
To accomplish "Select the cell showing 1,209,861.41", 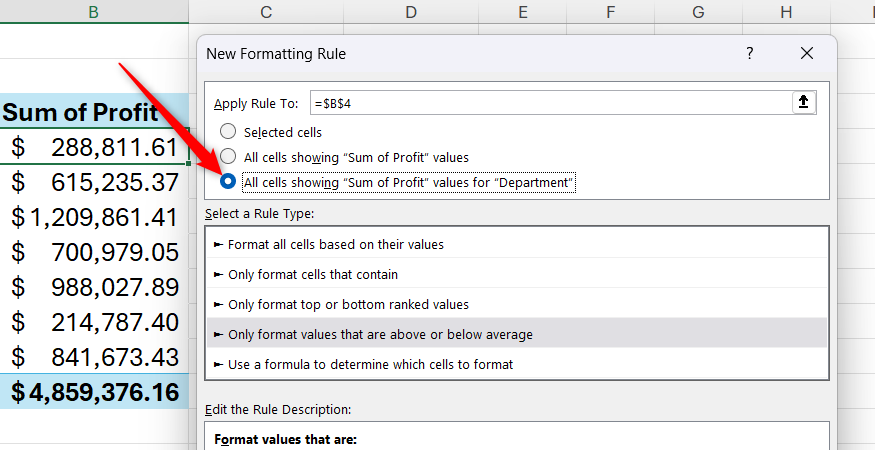I will [x=94, y=217].
